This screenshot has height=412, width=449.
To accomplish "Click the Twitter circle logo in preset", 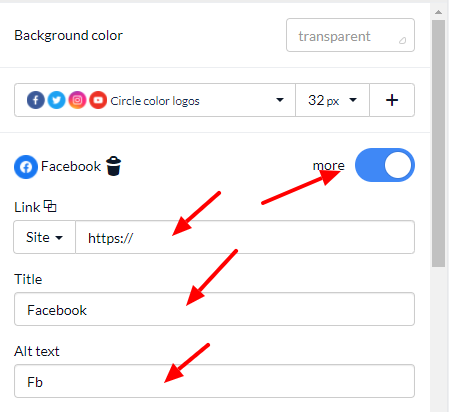I will coord(56,100).
